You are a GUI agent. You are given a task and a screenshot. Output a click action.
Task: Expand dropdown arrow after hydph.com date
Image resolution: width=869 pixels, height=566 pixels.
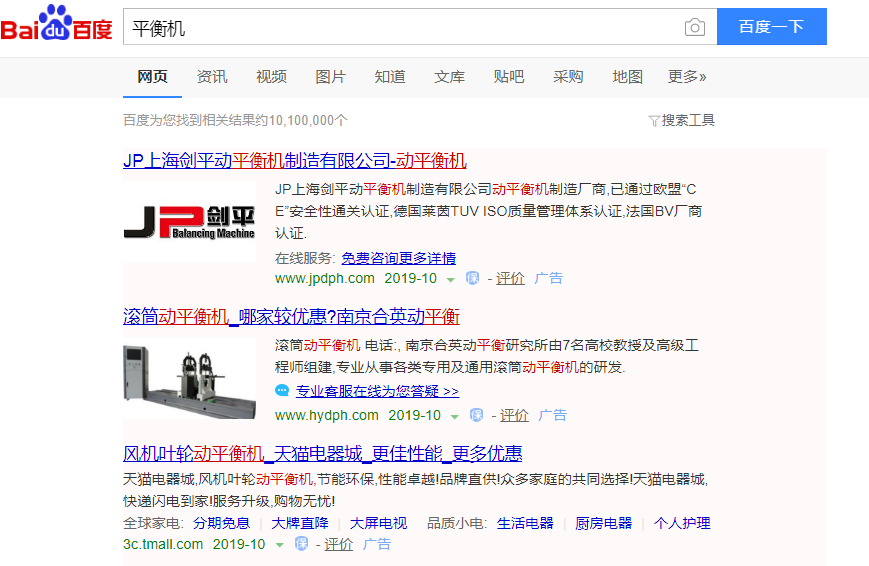click(x=454, y=416)
